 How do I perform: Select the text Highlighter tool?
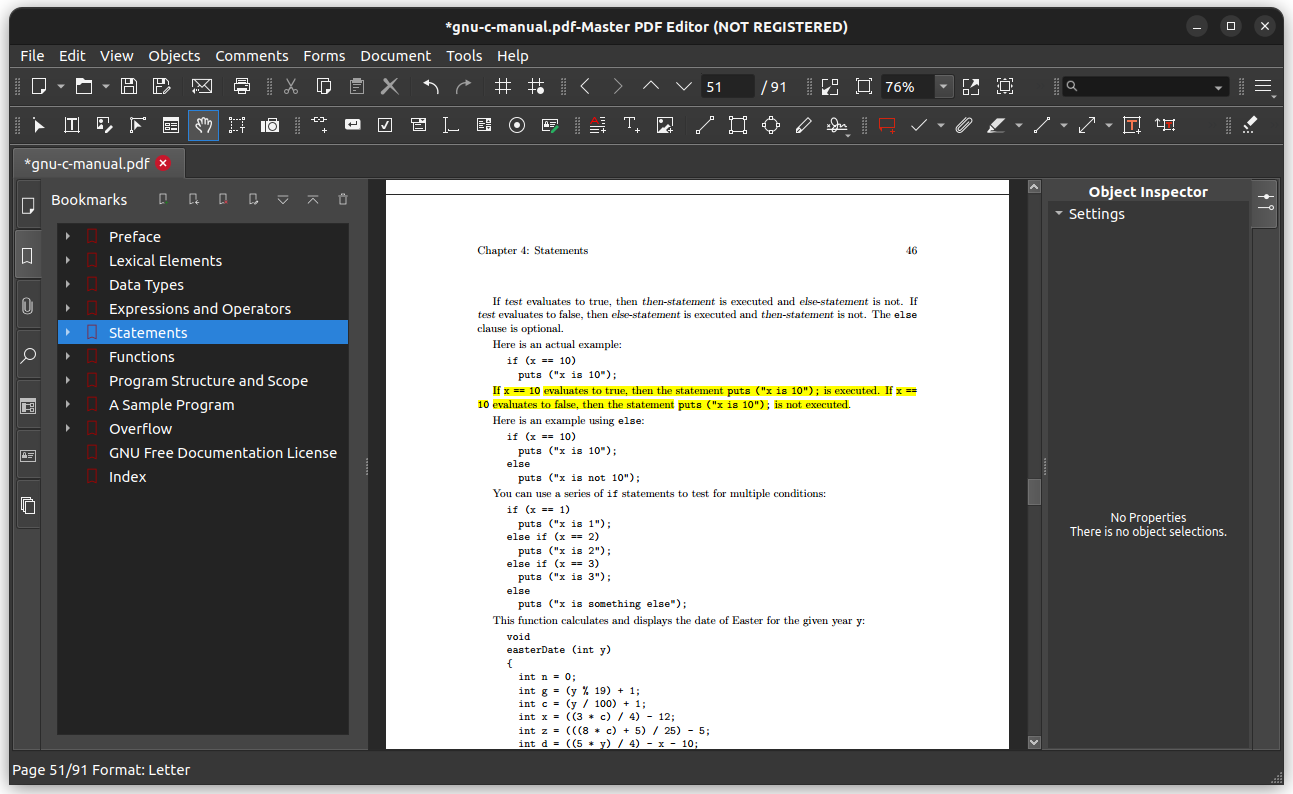[x=997, y=124]
